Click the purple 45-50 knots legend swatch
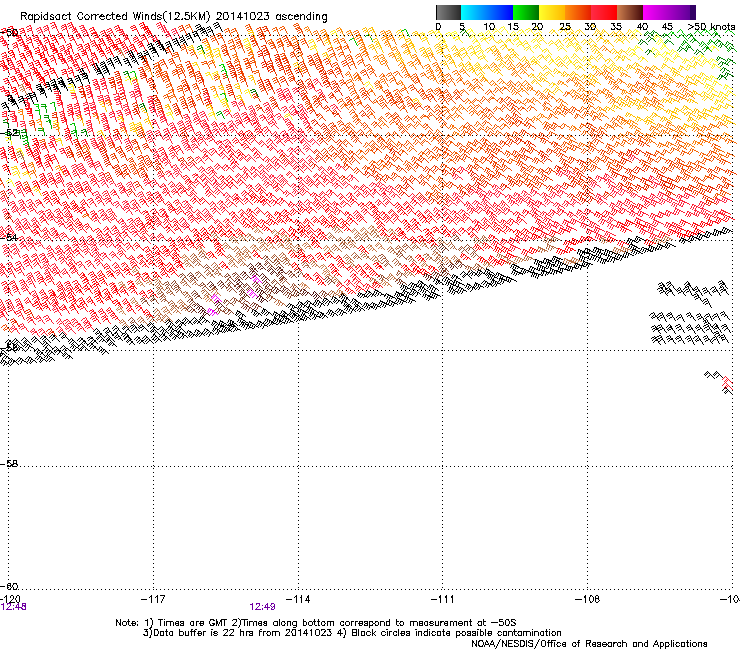Screen dimensions: 740x650 (682, 12)
